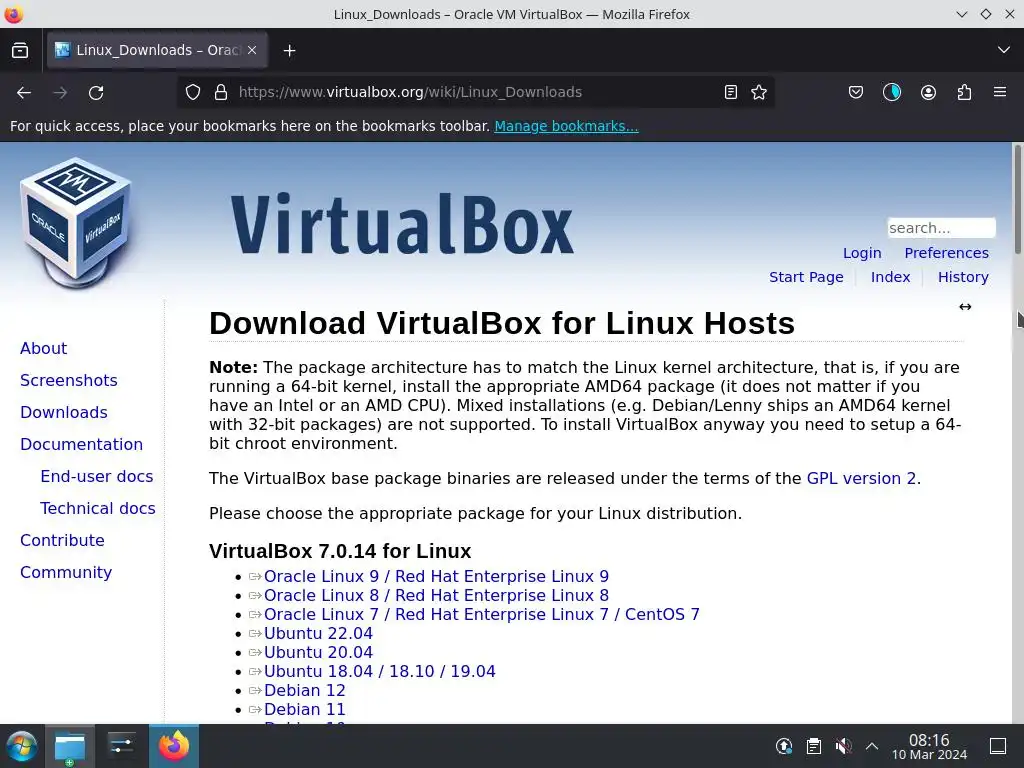Open About in the sidebar

[x=43, y=348]
